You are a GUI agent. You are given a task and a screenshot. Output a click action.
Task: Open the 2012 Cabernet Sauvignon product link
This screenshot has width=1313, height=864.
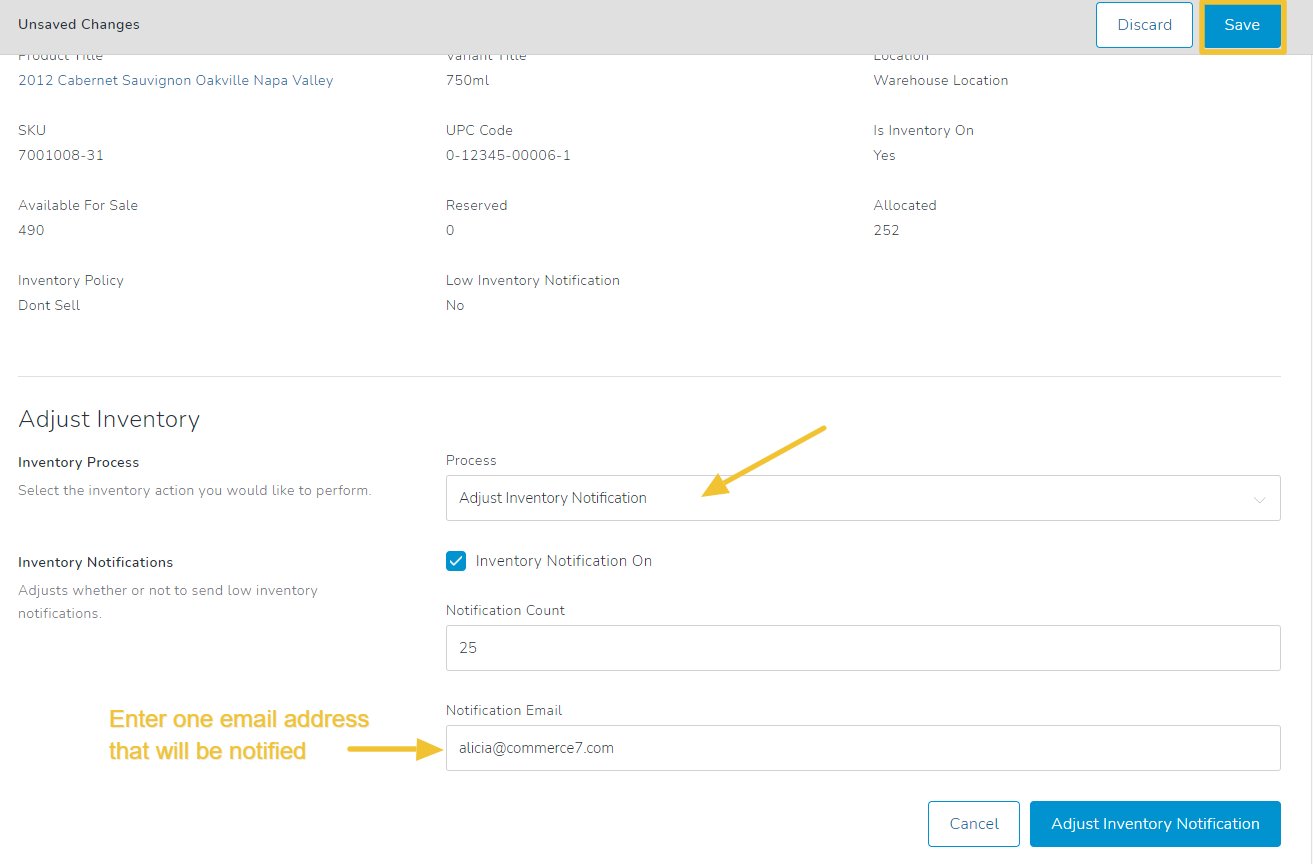(x=176, y=80)
